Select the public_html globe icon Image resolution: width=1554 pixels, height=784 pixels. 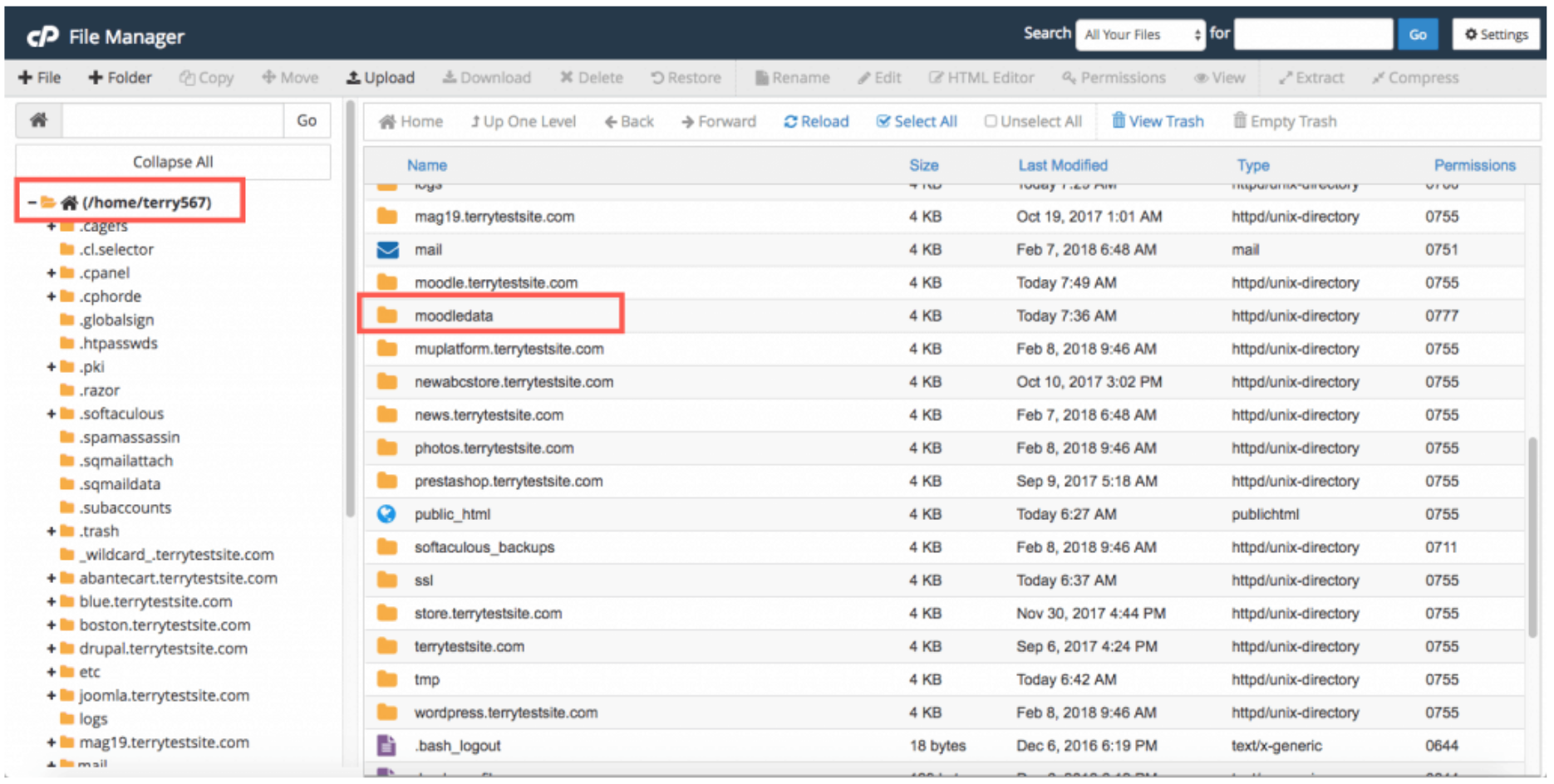pos(386,514)
